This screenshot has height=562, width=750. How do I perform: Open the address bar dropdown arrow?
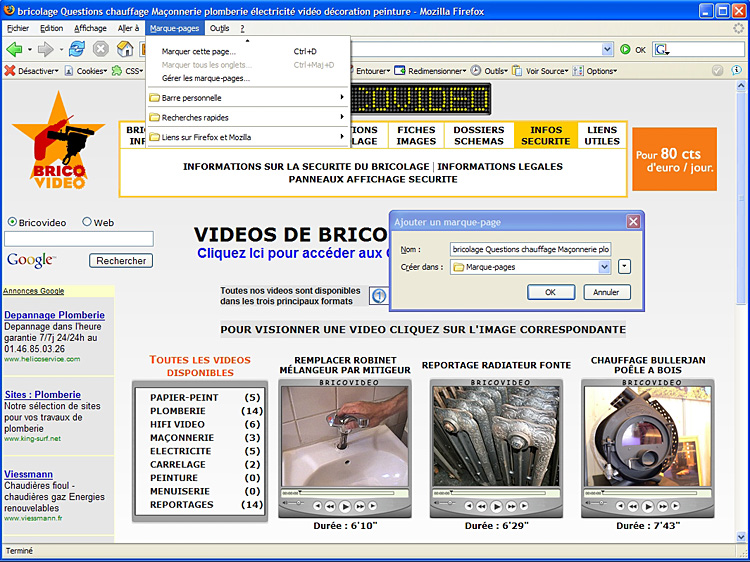point(607,49)
